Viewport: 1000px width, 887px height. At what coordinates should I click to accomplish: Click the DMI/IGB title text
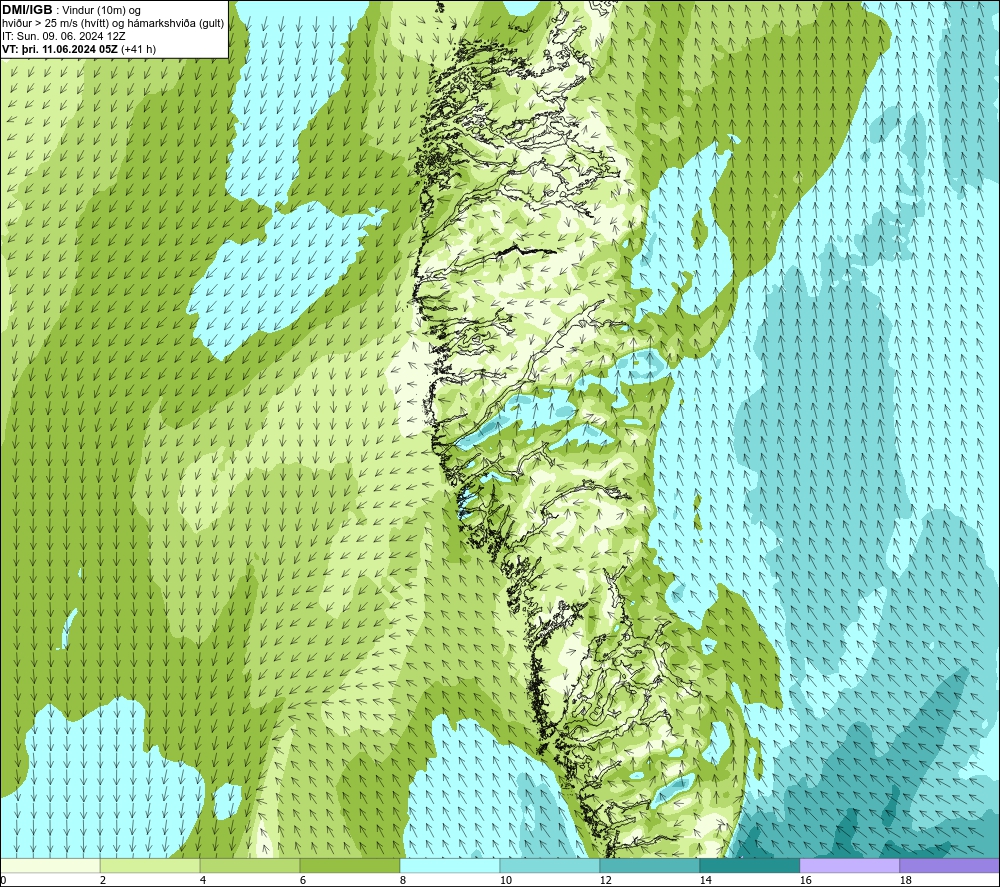(27, 10)
